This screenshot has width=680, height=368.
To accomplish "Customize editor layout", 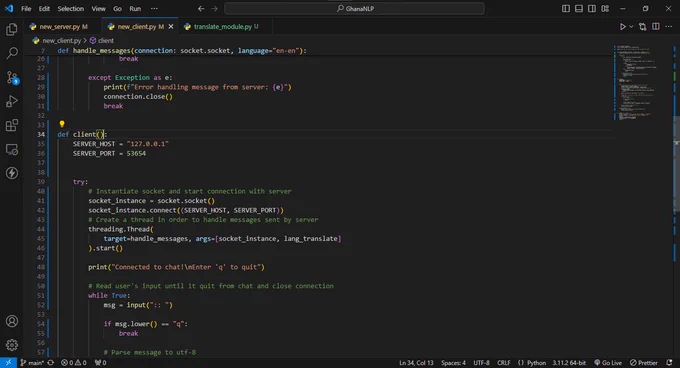I will (605, 8).
